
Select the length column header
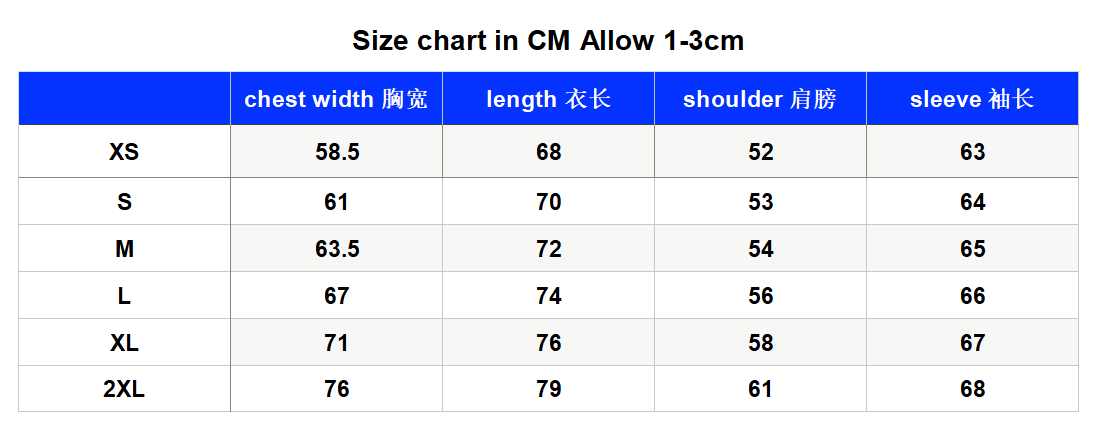(x=549, y=99)
